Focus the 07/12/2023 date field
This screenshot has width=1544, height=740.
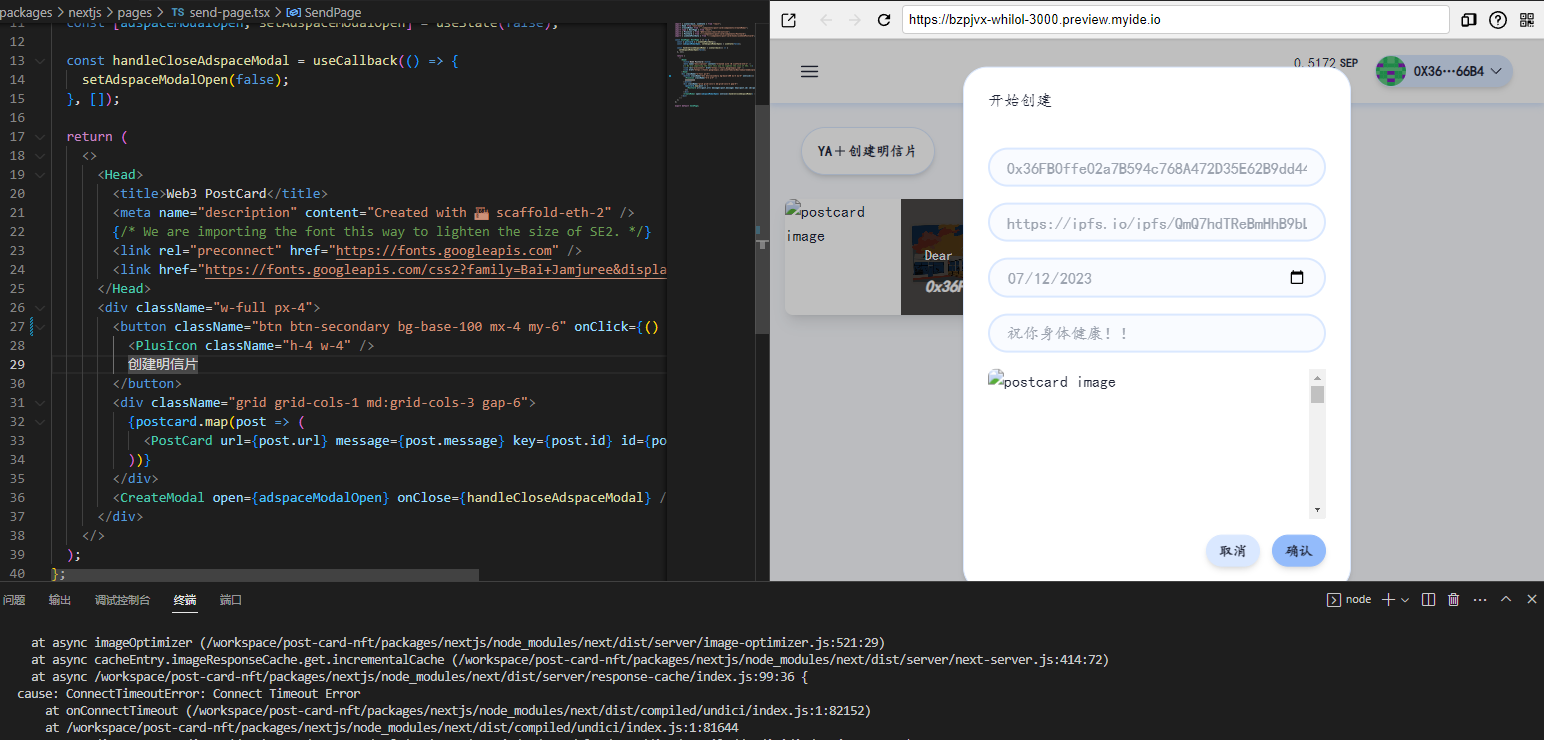click(x=1157, y=278)
